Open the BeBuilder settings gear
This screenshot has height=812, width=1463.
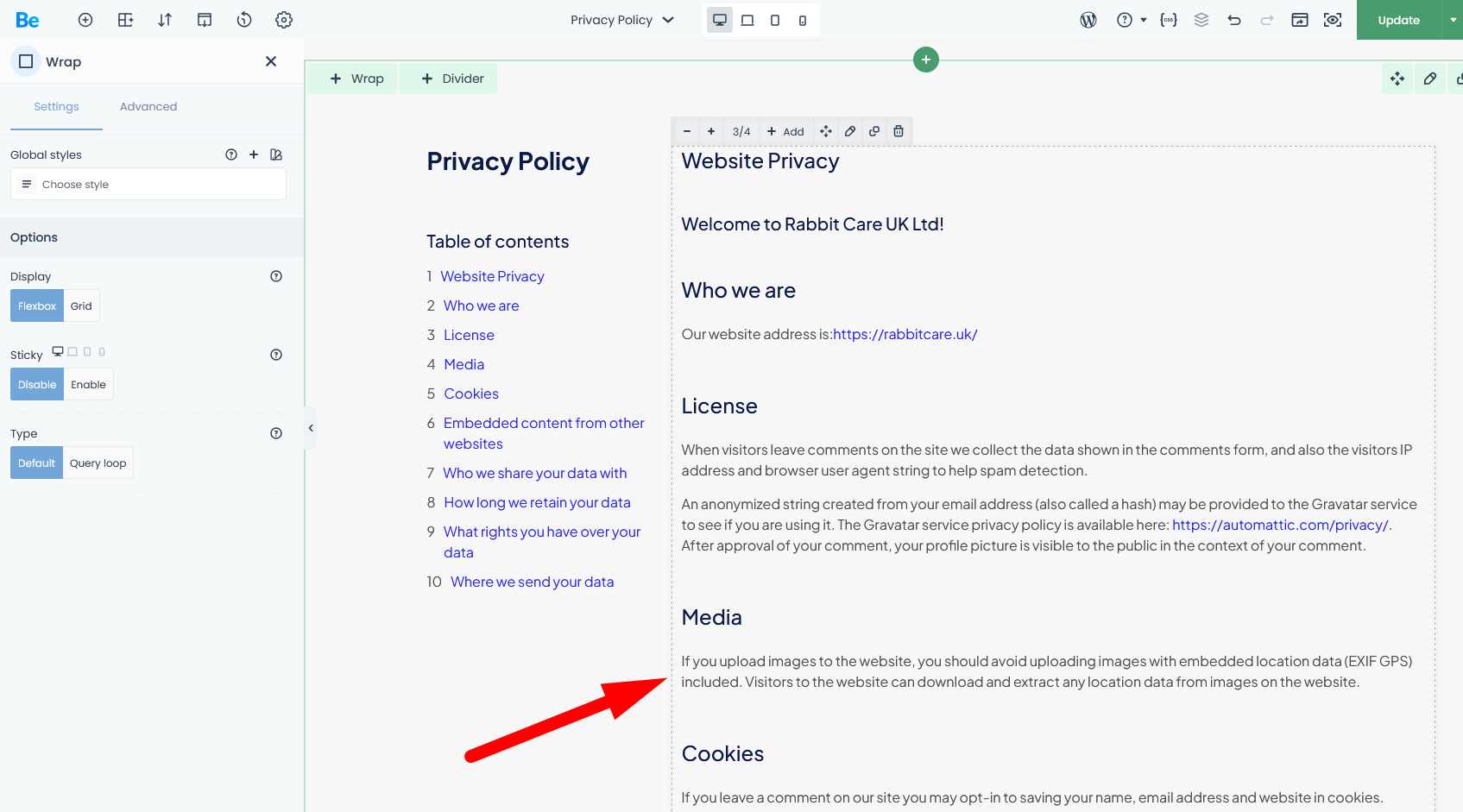(x=284, y=20)
